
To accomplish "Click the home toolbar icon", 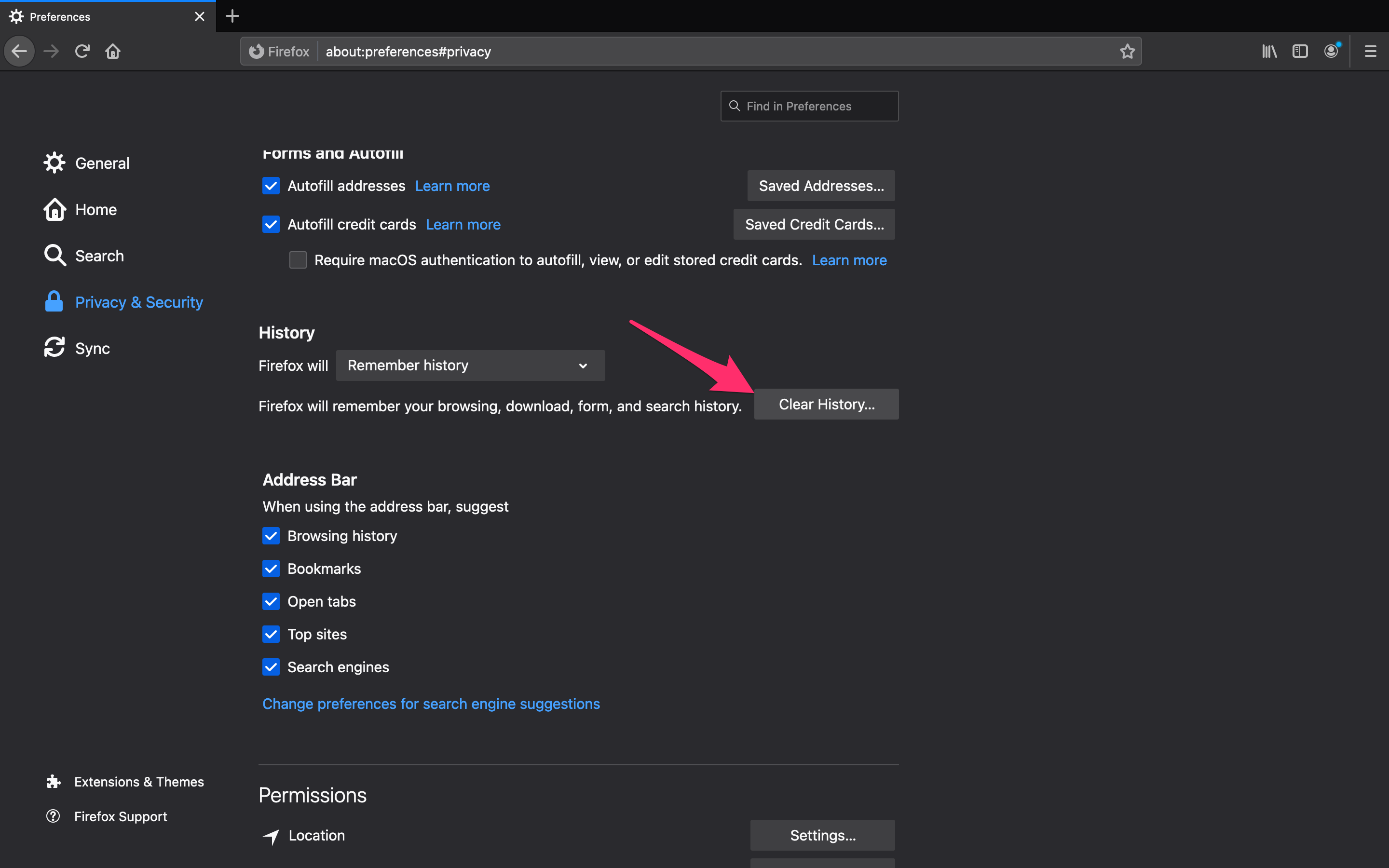I will click(112, 52).
